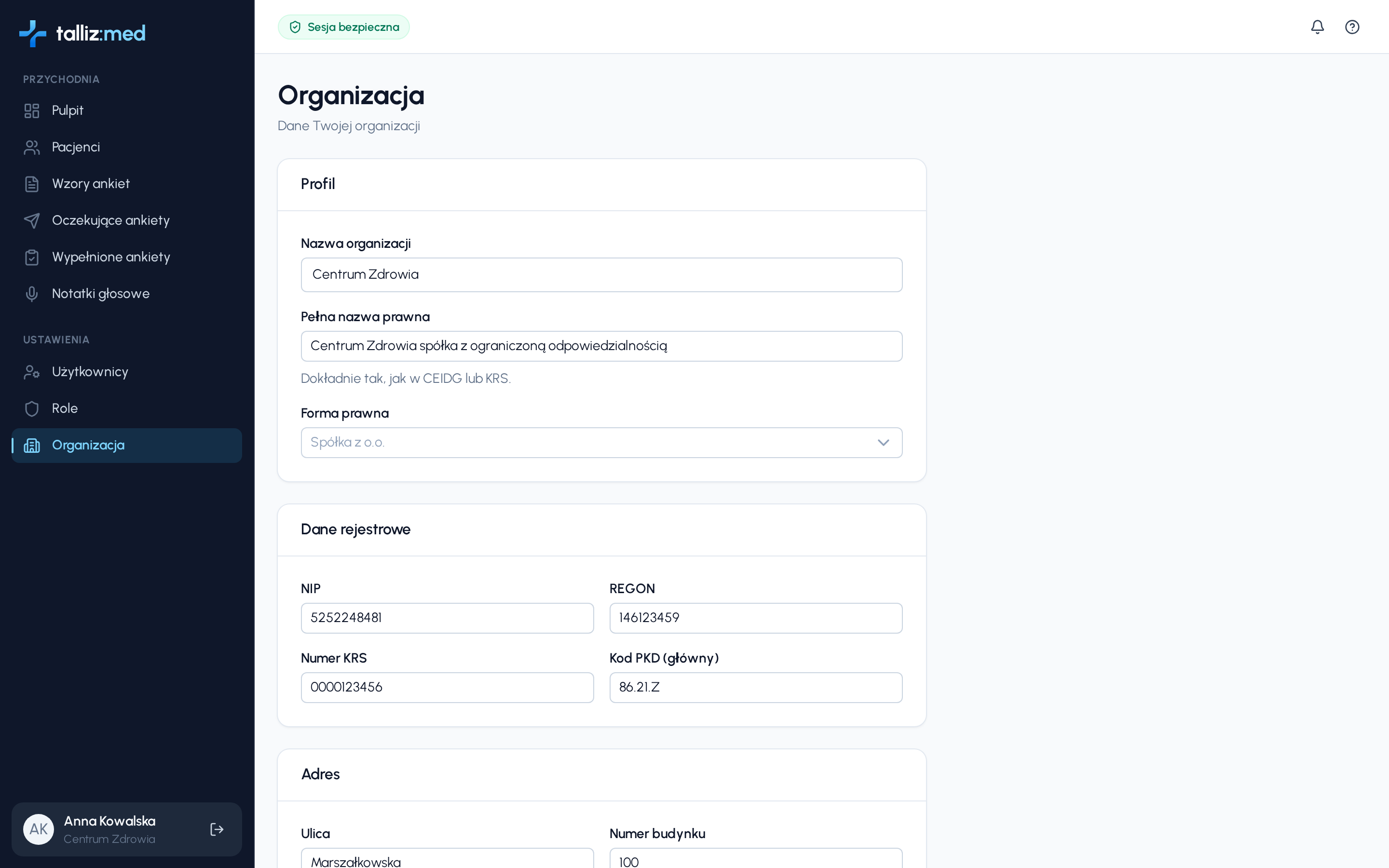Click the 'Numer KRS' label
The image size is (1389, 868).
[x=333, y=658]
